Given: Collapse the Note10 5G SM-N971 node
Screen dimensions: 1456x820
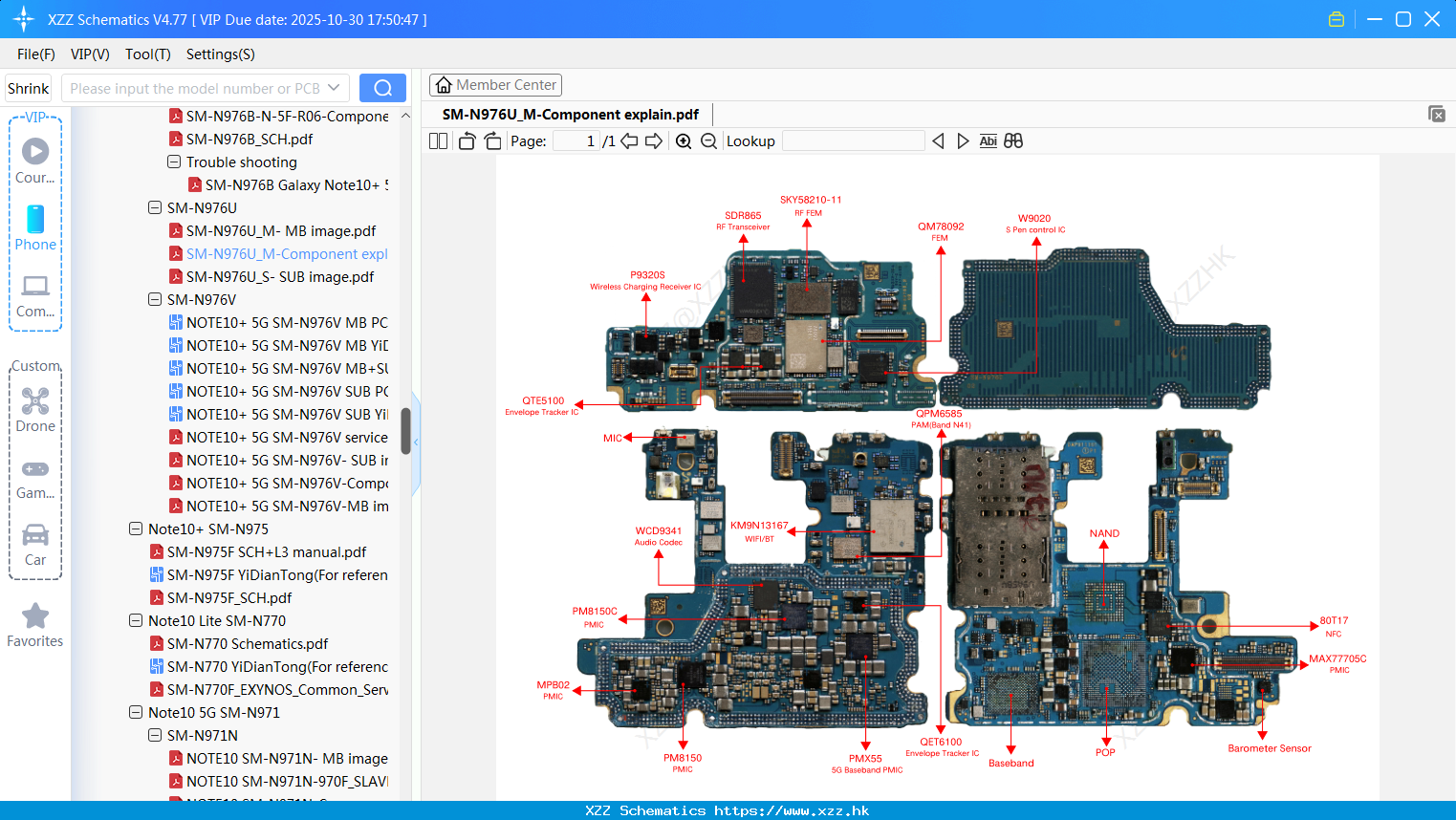Looking at the screenshot, I should (x=136, y=713).
